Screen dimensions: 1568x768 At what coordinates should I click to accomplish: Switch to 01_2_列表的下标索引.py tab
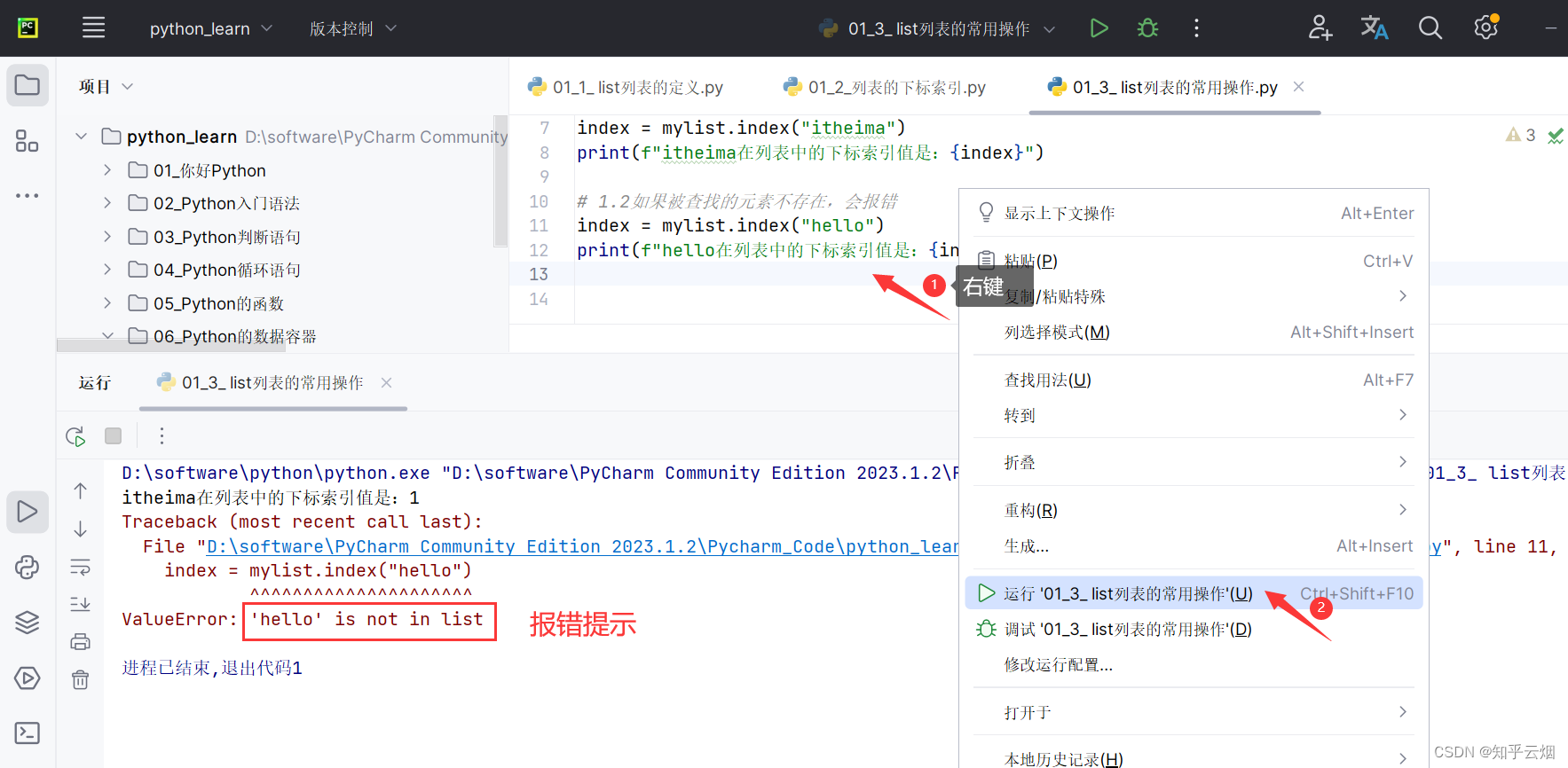[885, 87]
